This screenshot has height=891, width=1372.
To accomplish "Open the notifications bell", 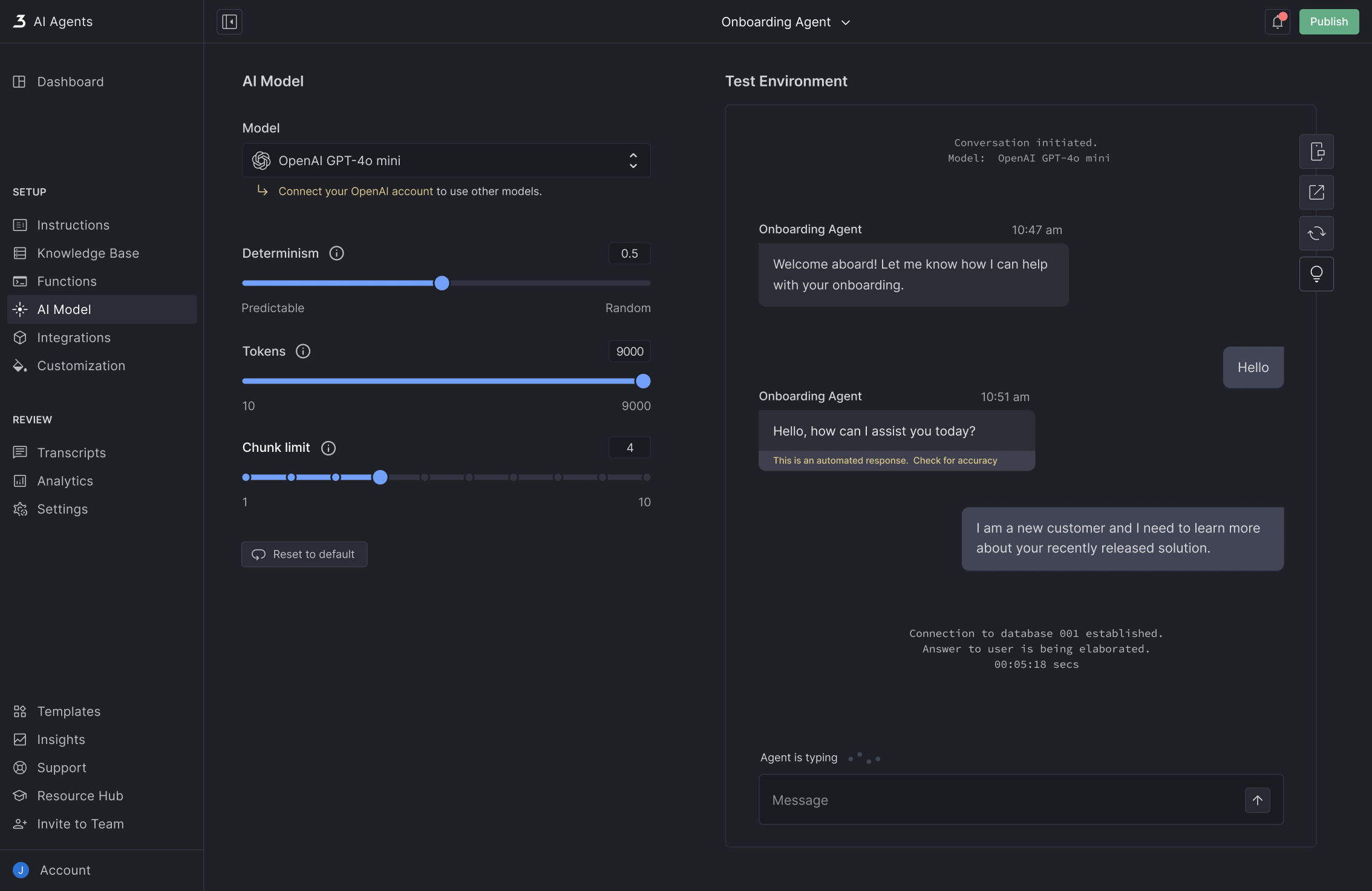I will tap(1277, 22).
